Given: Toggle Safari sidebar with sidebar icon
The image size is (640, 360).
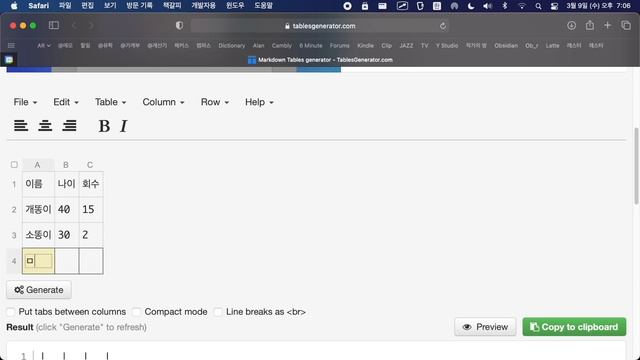Looking at the screenshot, I should (54, 25).
